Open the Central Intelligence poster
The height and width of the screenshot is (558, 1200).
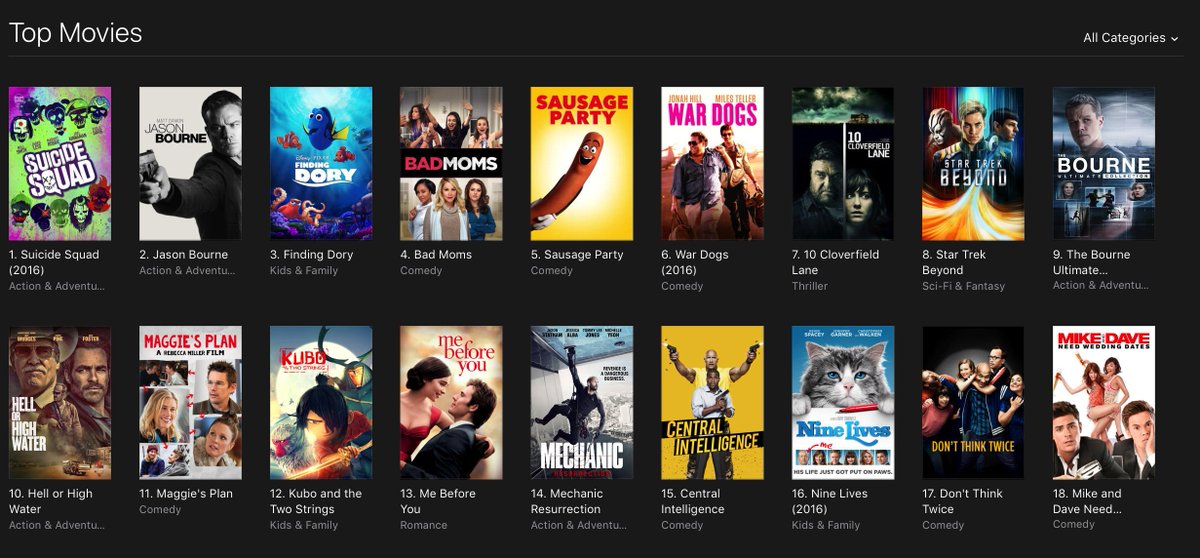[712, 403]
